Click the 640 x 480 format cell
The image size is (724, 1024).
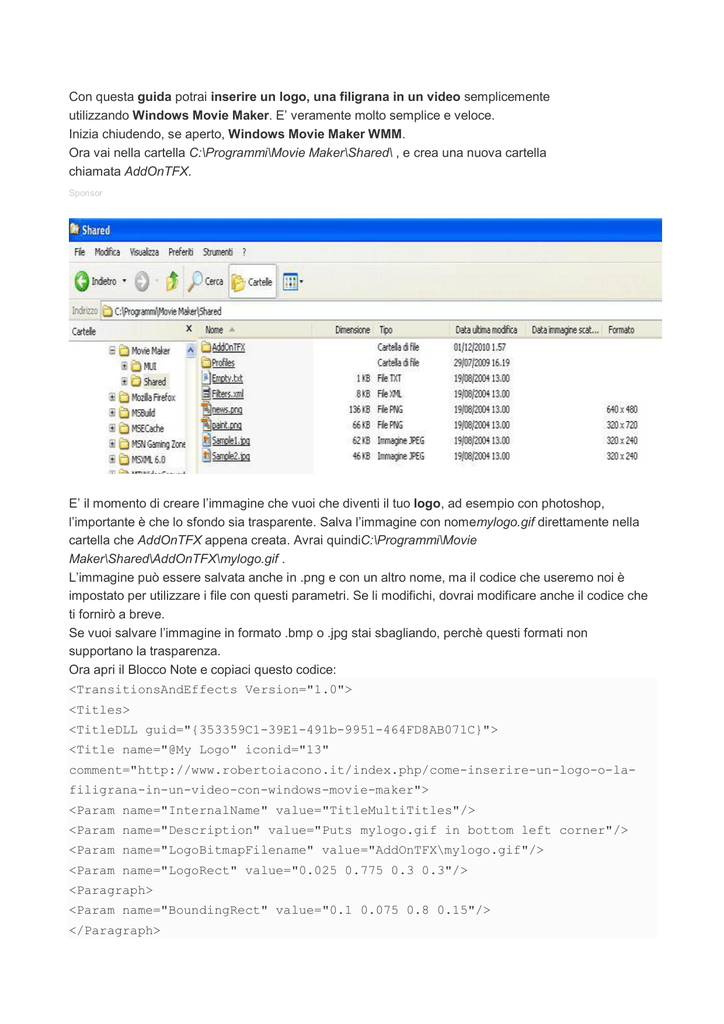[x=622, y=409]
